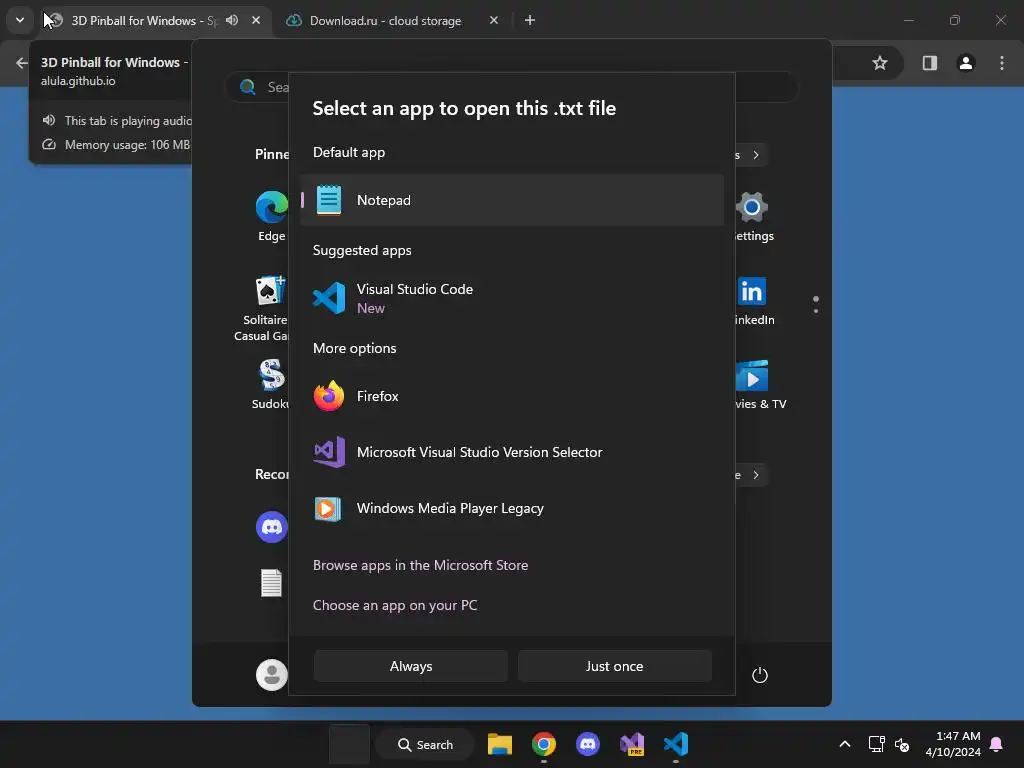Open Chrome three-dot menu
Screen dimensions: 1024x768
pos(1002,63)
